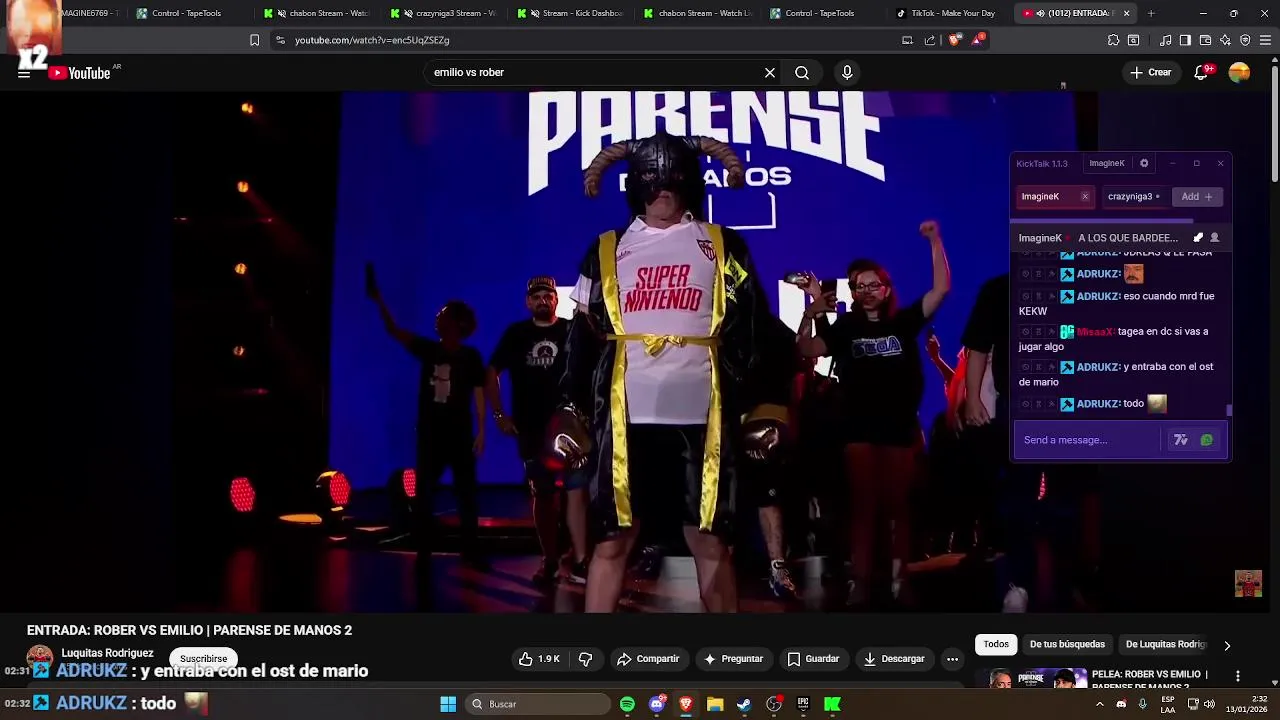Click the taskbar Buscar search box
1280x720 pixels.
pyautogui.click(x=538, y=704)
